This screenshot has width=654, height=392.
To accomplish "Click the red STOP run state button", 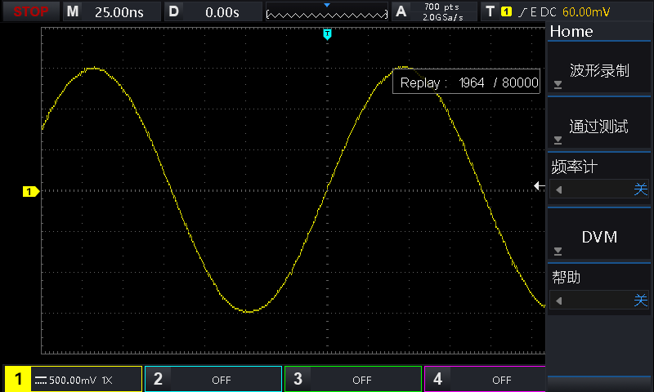I will [31, 12].
